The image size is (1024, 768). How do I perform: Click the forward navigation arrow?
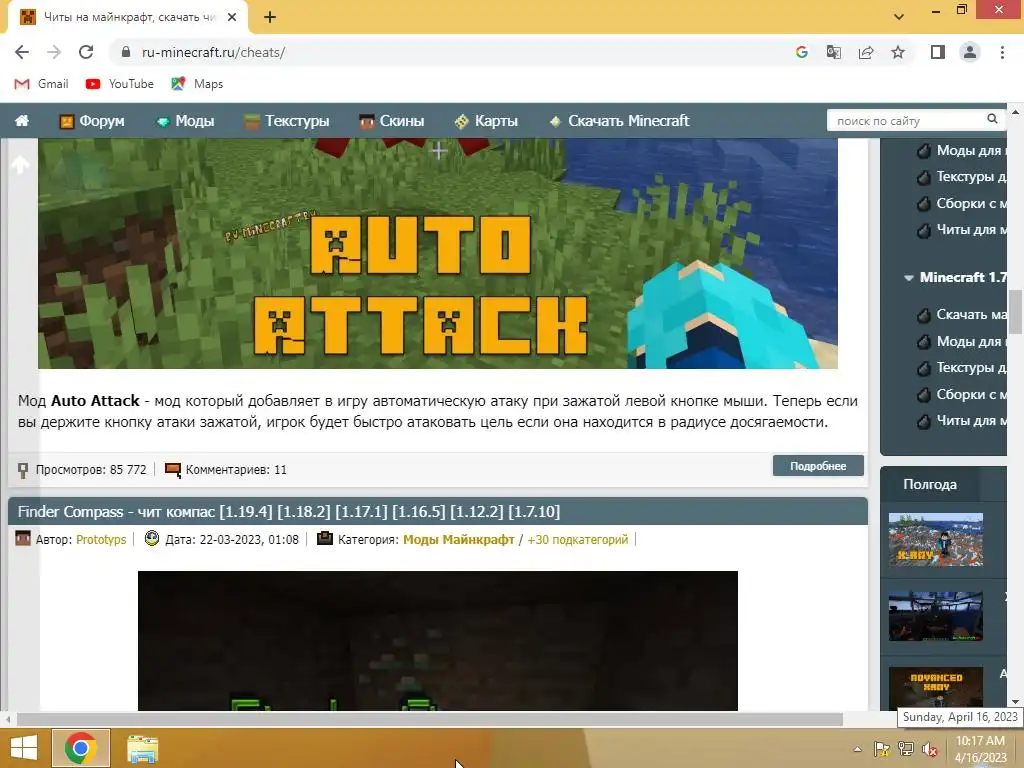coord(54,52)
